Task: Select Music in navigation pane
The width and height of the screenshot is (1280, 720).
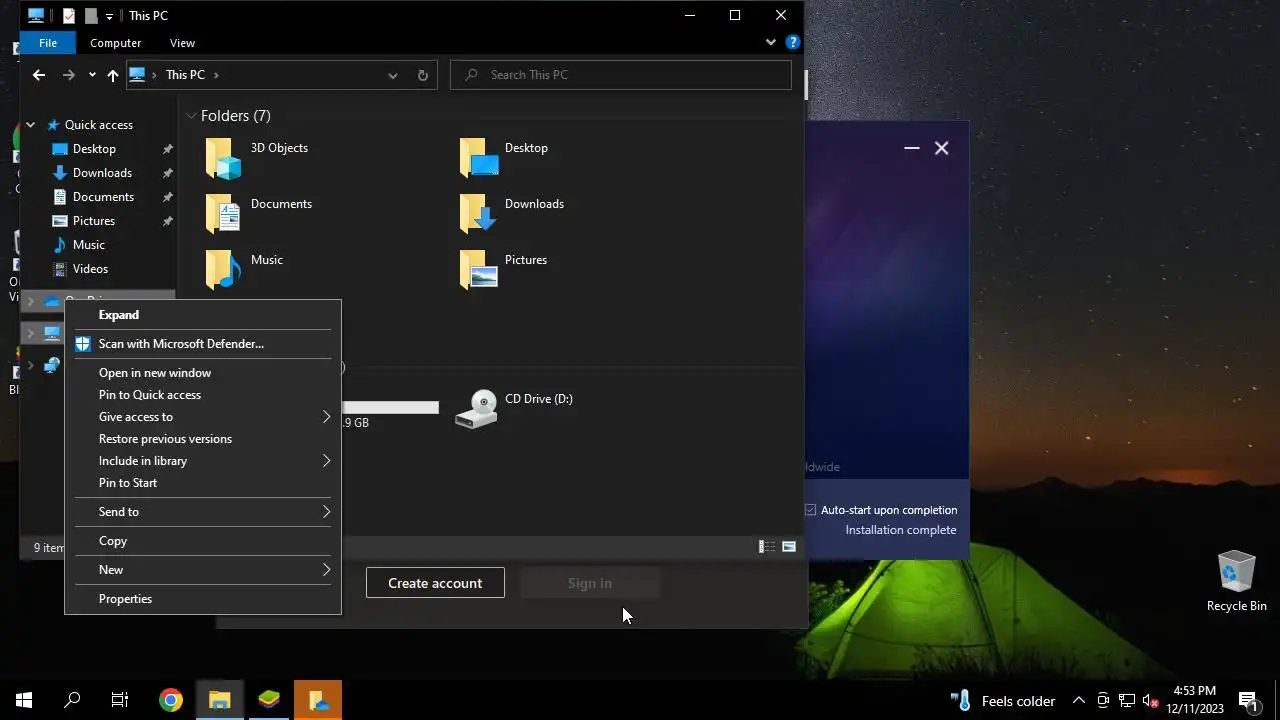Action: (x=89, y=245)
